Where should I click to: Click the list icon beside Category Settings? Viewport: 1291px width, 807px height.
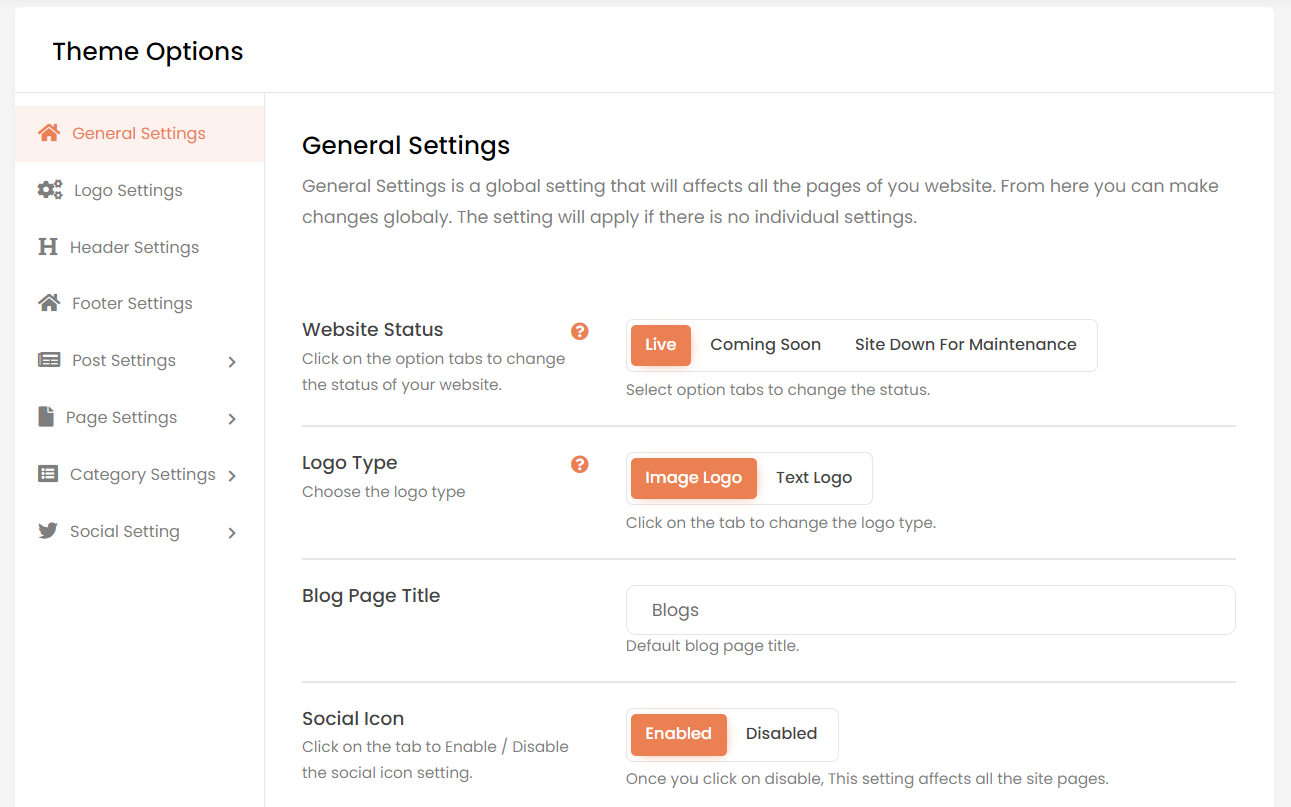pos(48,474)
